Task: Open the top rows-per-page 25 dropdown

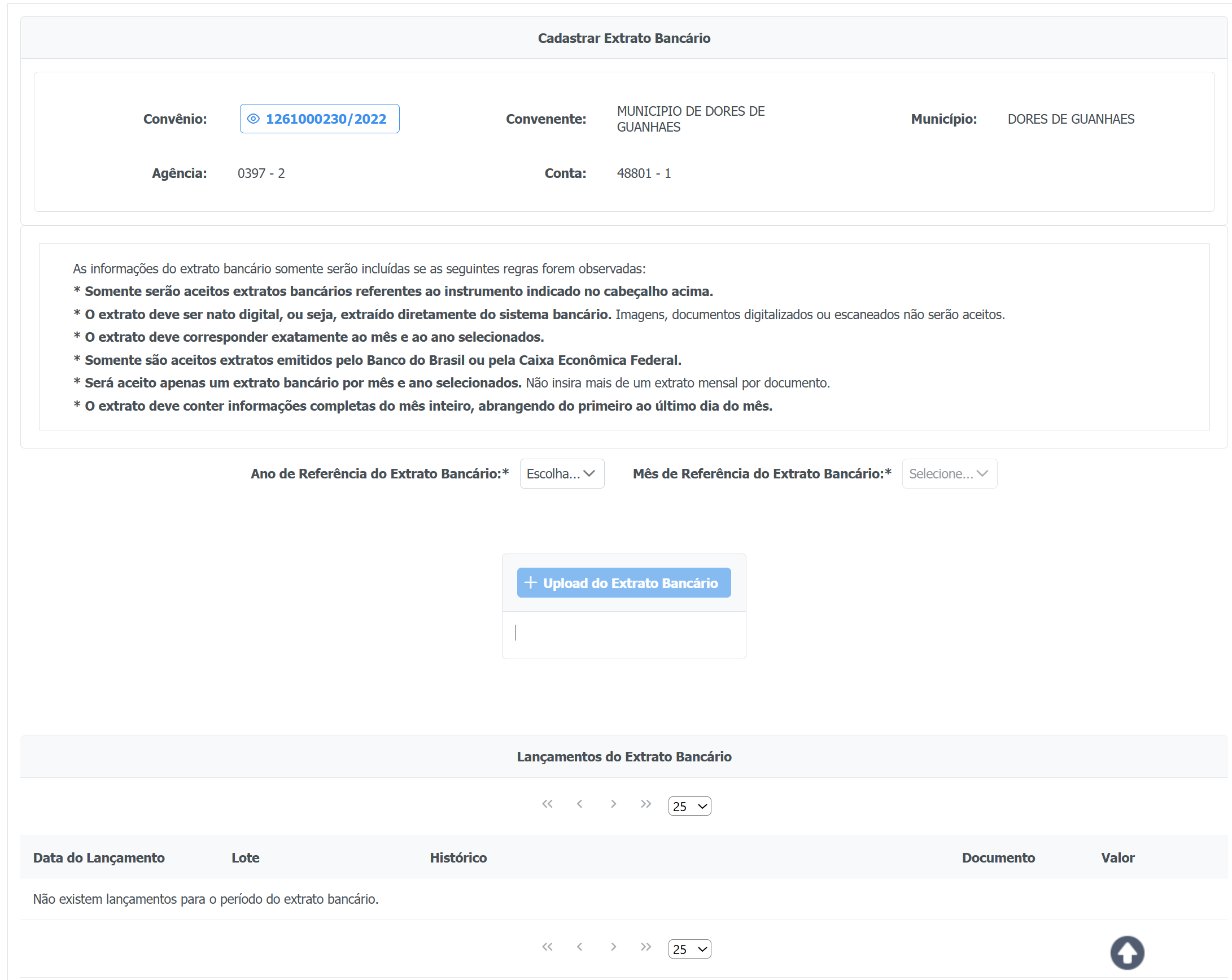Action: pyautogui.click(x=689, y=806)
